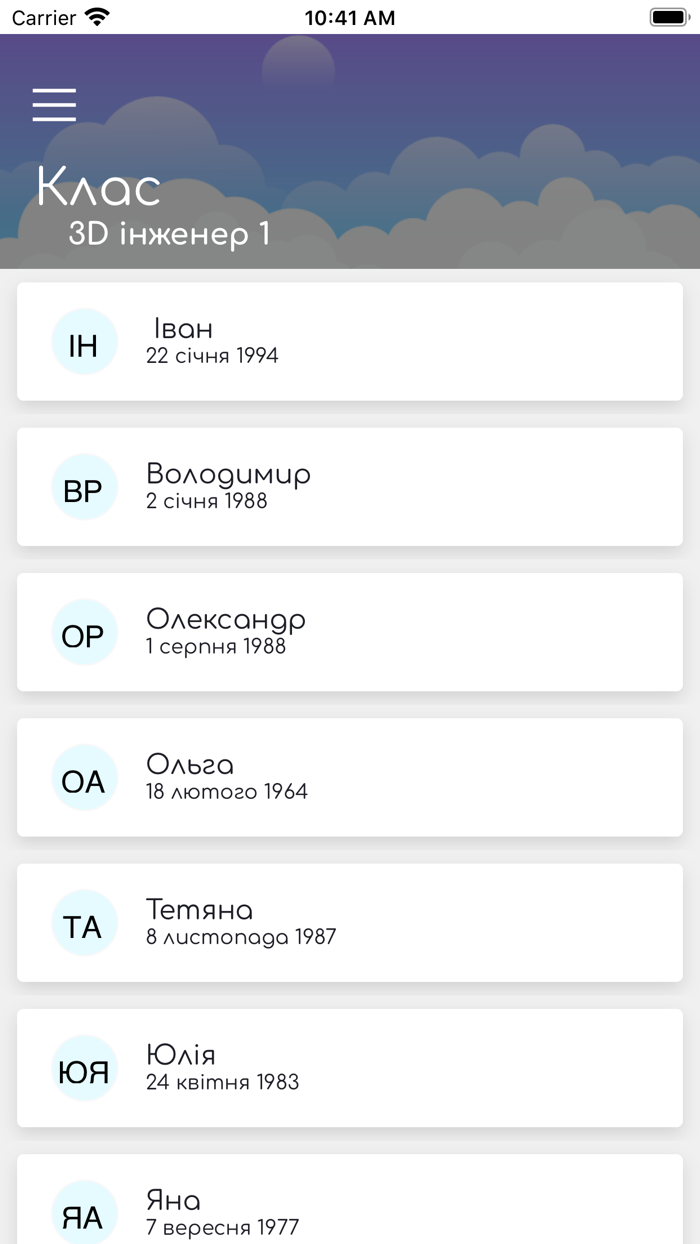700x1244 pixels.
Task: Open student Володимир's name
Action: 228,474
